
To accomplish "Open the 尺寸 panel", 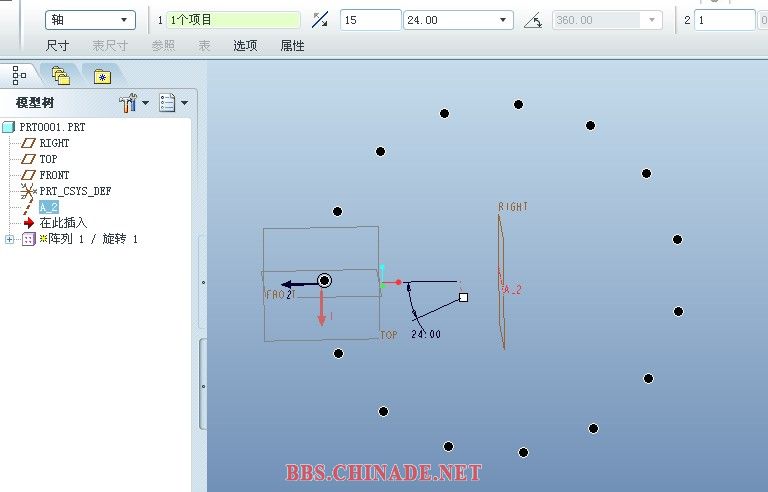I will 58,46.
